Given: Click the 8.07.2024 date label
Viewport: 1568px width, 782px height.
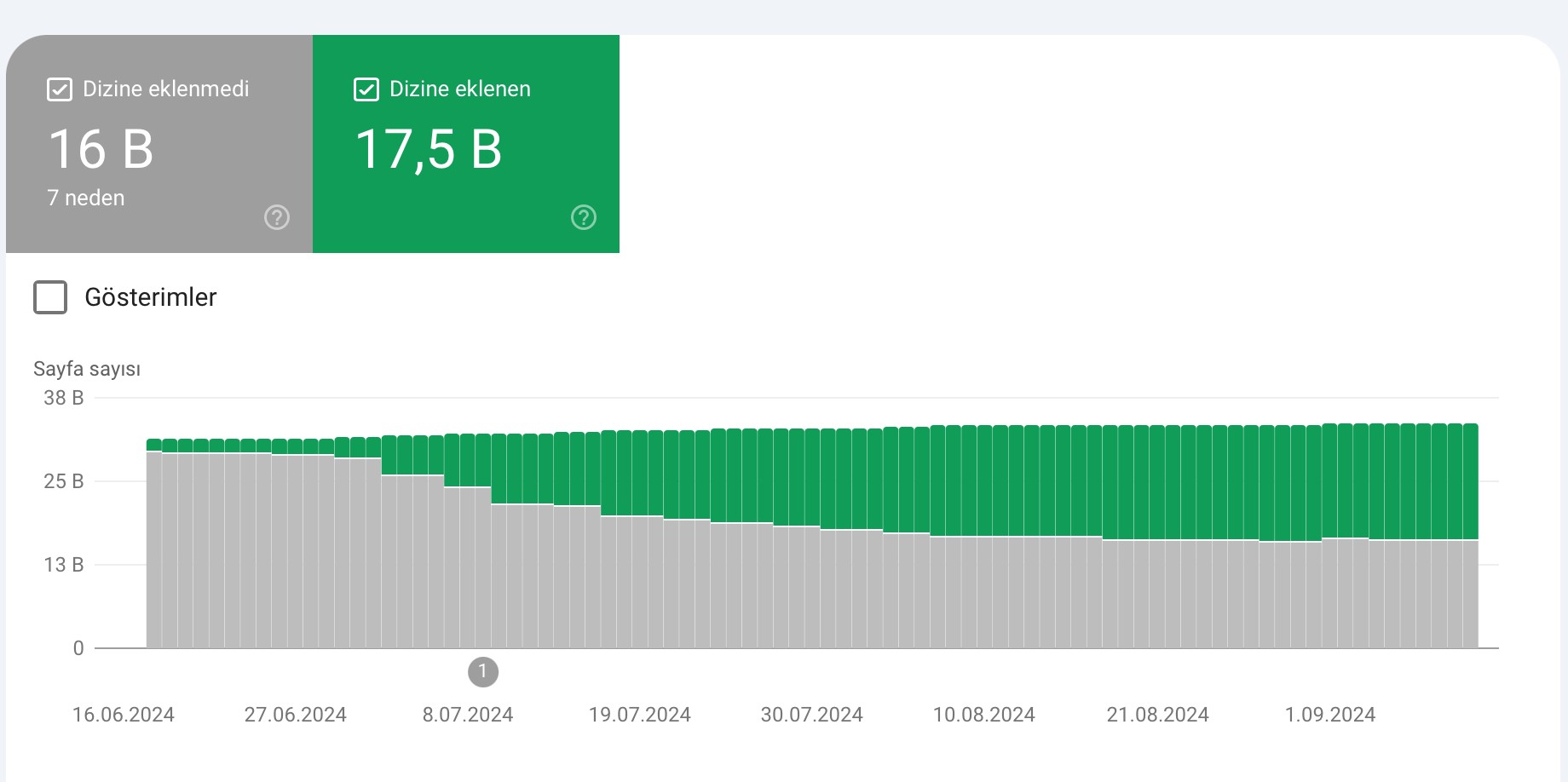Looking at the screenshot, I should (468, 715).
